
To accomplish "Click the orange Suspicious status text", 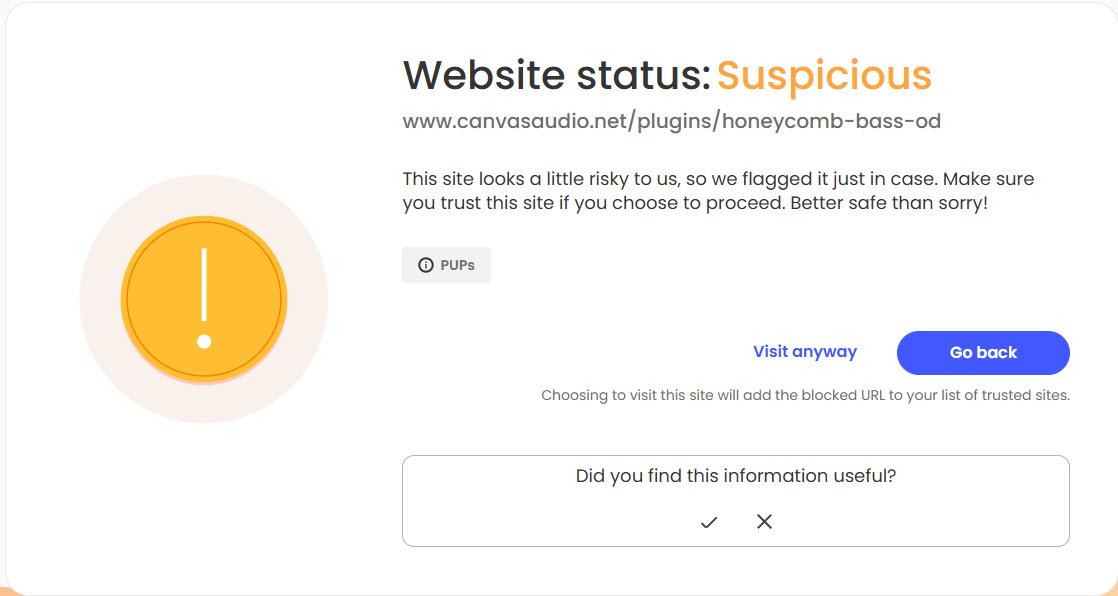I will click(824, 75).
